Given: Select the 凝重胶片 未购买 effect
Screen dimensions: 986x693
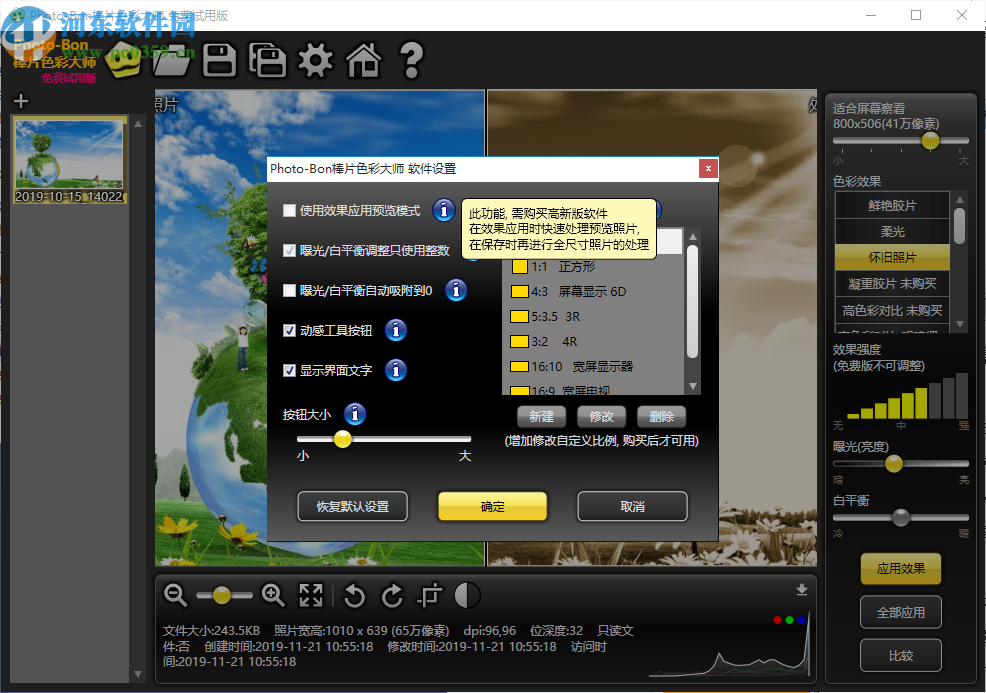Looking at the screenshot, I should pos(892,284).
